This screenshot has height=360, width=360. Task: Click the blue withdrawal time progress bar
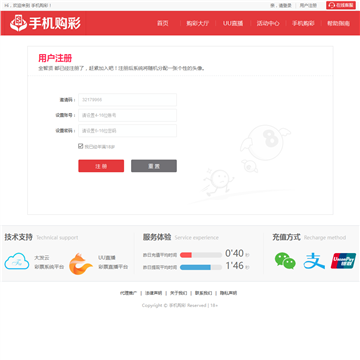(x=201, y=267)
